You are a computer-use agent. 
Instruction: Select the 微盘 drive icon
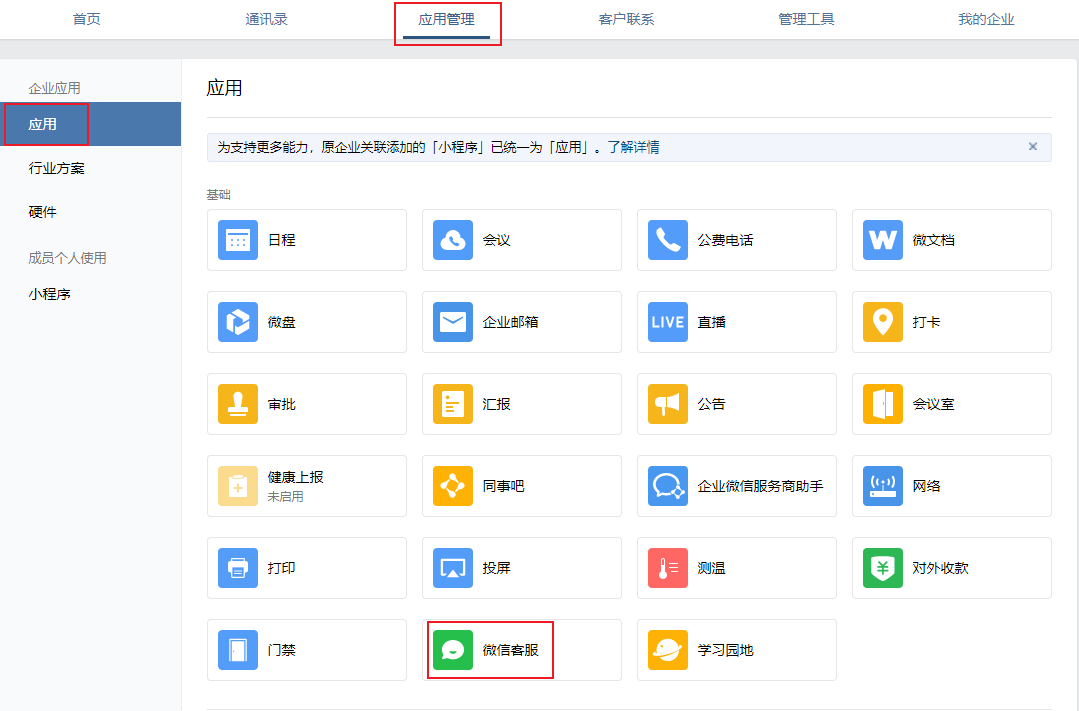pyautogui.click(x=237, y=321)
